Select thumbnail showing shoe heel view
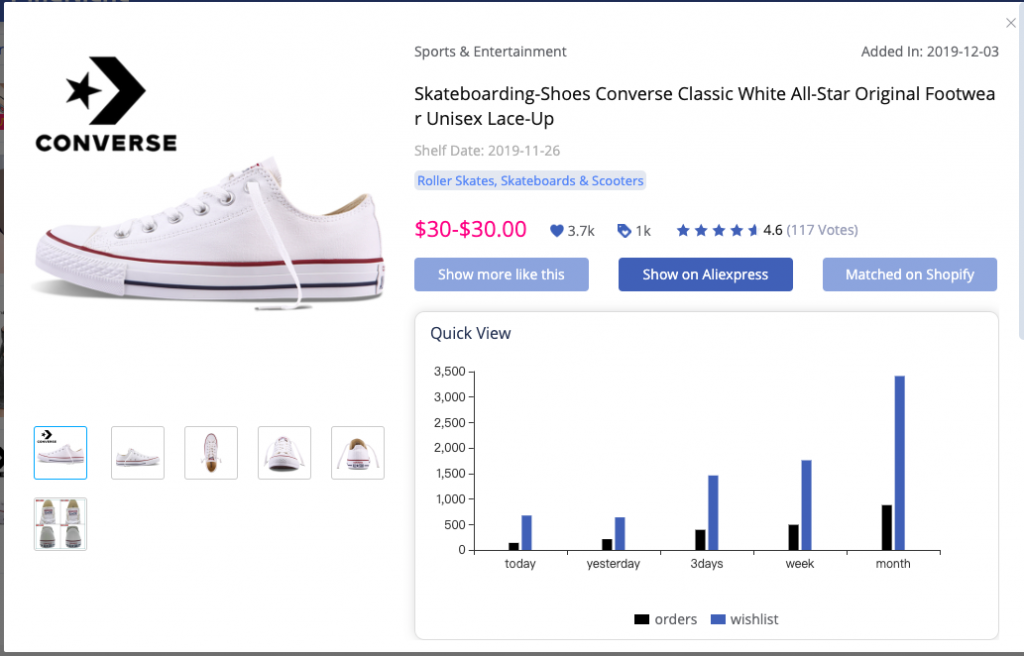Screen dimensions: 1024x656 pos(358,453)
